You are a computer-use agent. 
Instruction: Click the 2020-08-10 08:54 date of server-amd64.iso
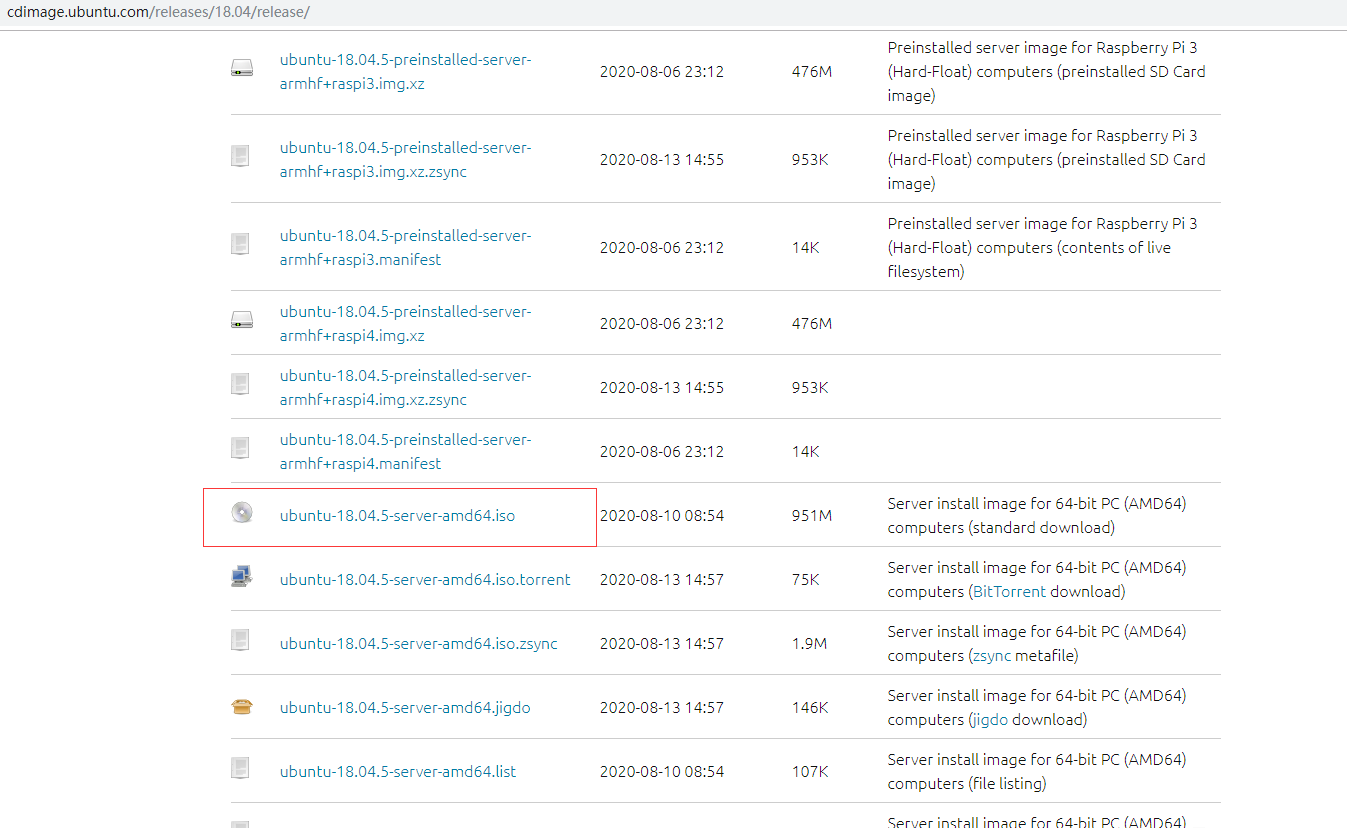(x=662, y=516)
